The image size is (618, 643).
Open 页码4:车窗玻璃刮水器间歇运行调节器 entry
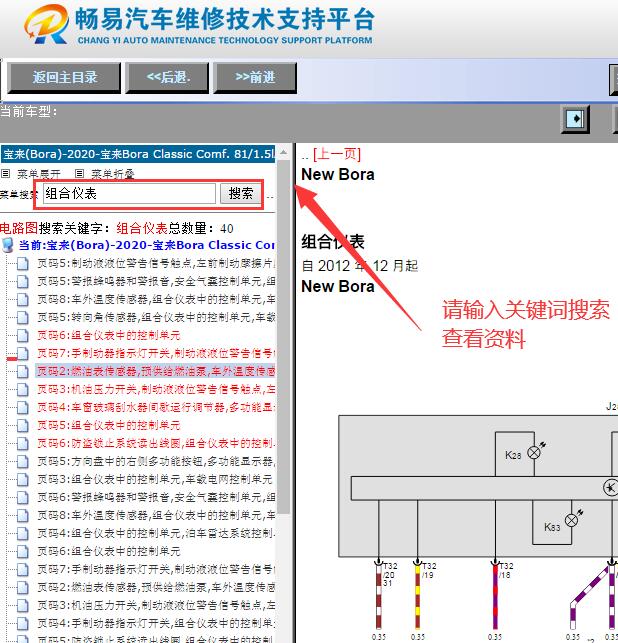tap(156, 407)
